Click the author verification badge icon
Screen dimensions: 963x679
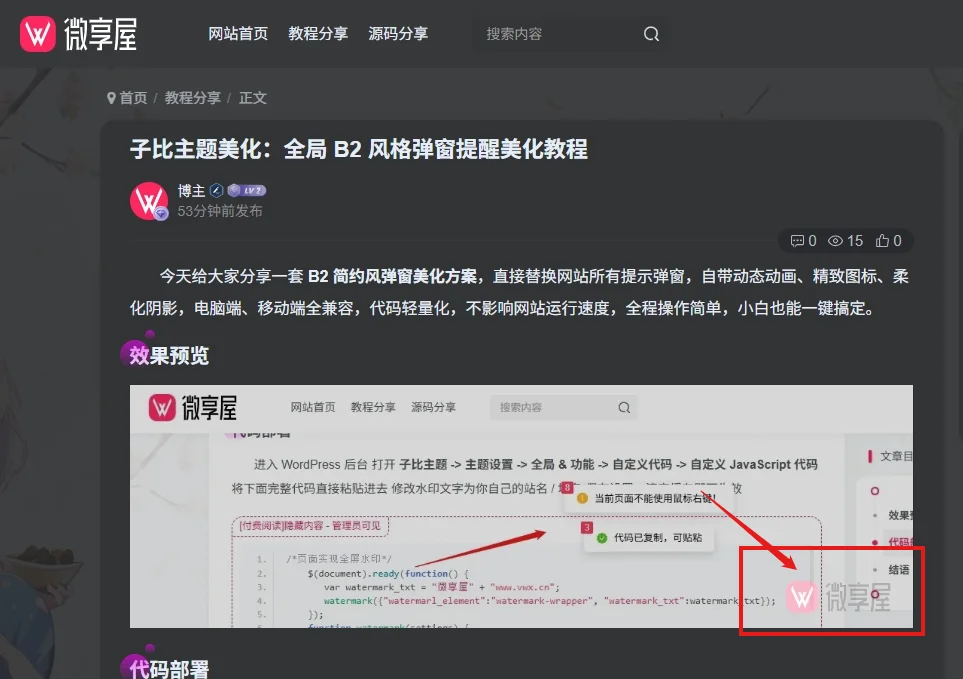[216, 191]
